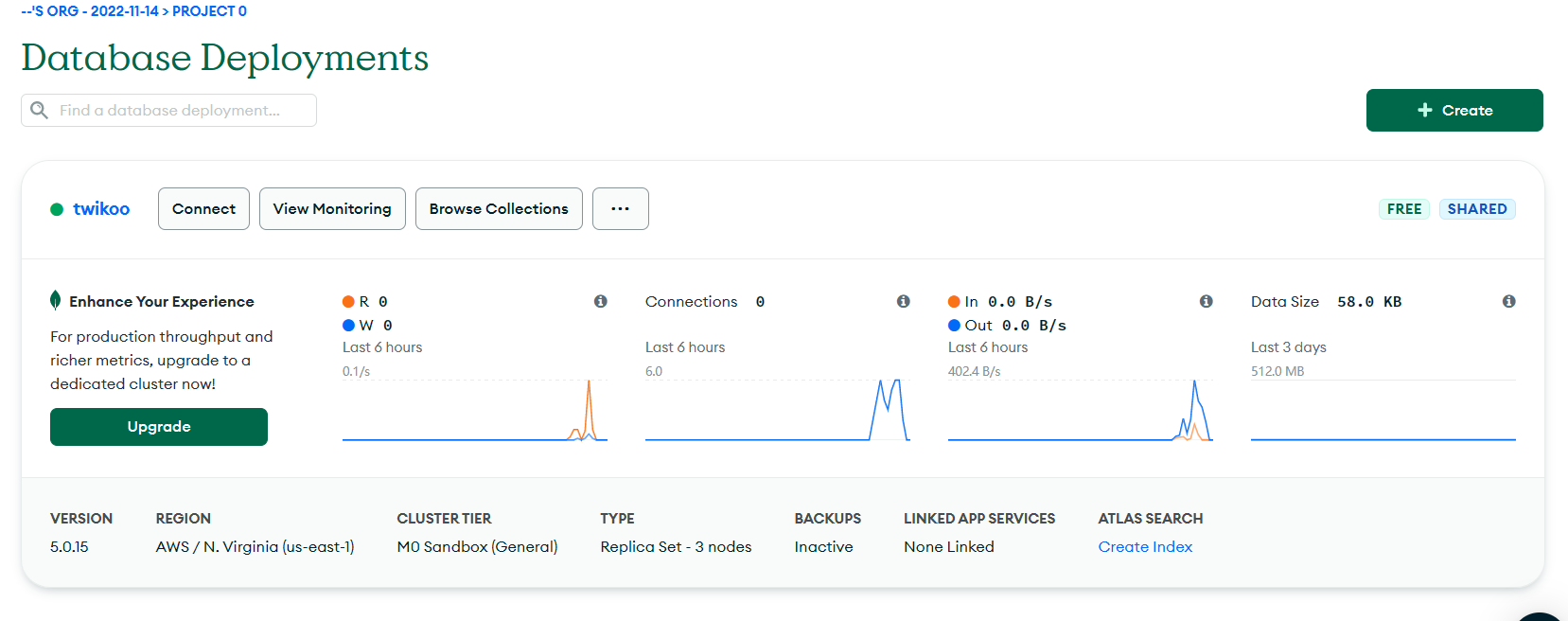
Task: Click the green status dot beside twikoo
Action: [x=57, y=209]
